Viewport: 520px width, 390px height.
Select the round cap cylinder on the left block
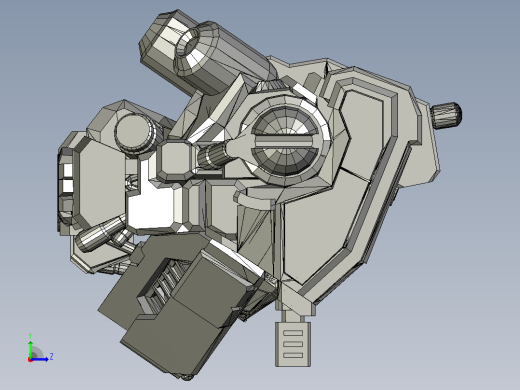(136, 134)
